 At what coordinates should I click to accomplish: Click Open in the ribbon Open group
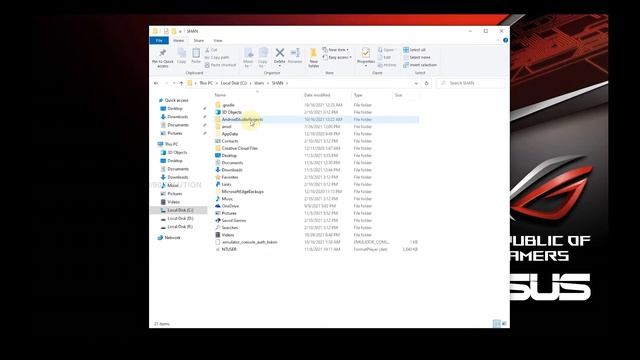pyautogui.click(x=386, y=50)
